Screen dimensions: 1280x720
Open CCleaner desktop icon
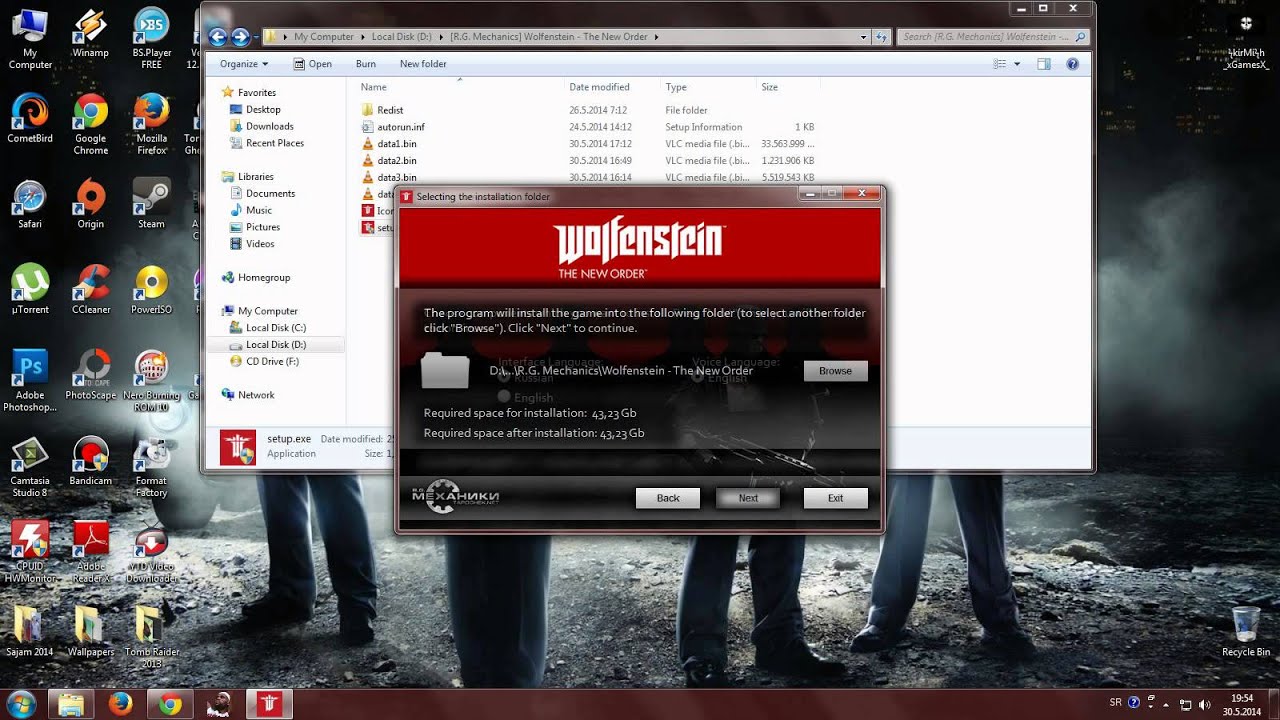click(91, 290)
